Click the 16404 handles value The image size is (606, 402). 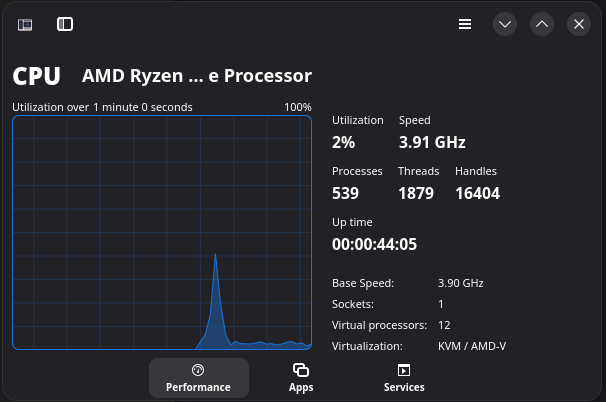point(477,193)
